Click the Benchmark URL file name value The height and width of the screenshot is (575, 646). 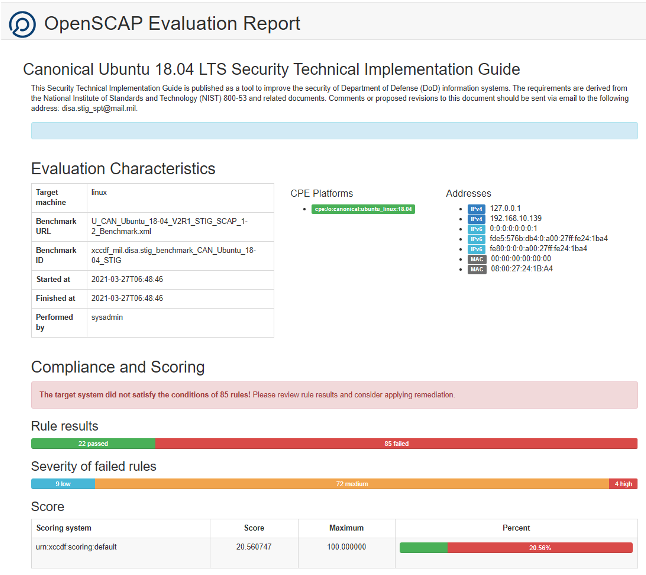pos(169,226)
